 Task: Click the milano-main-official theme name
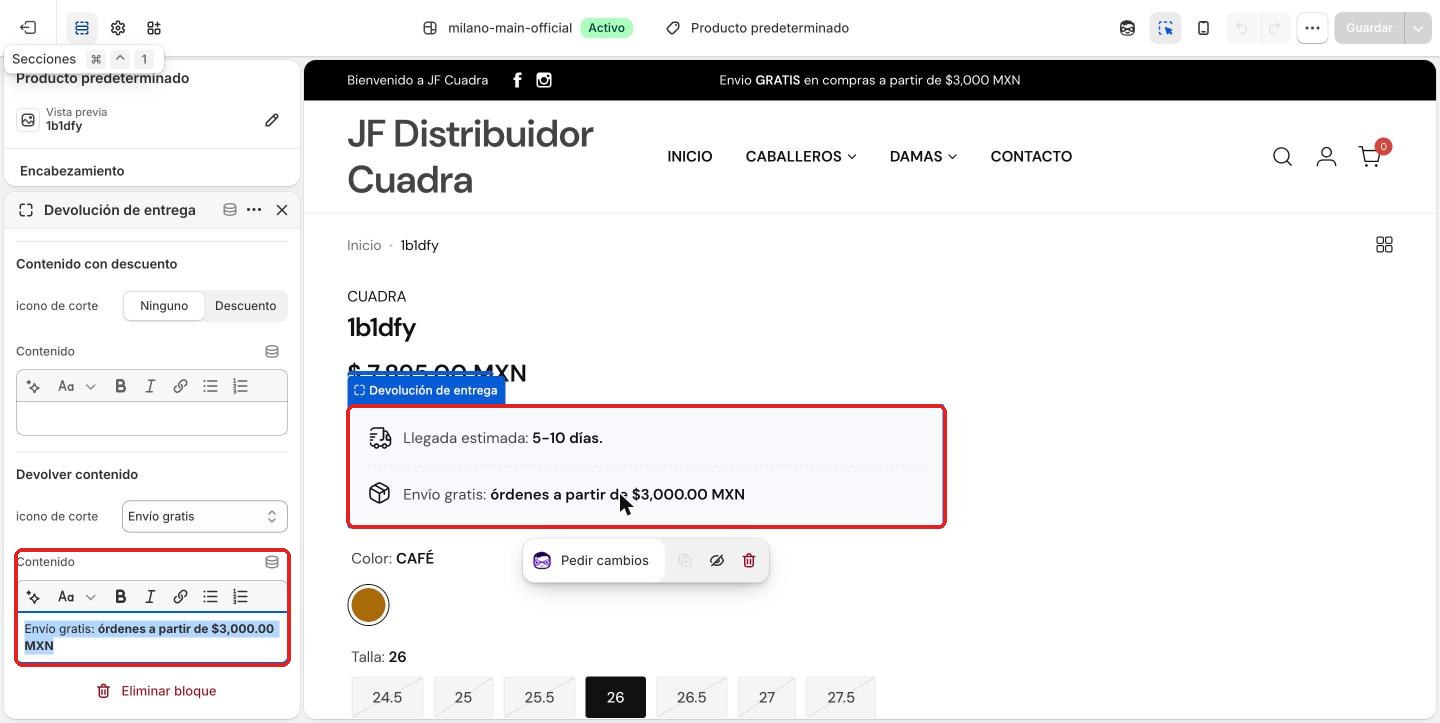510,28
